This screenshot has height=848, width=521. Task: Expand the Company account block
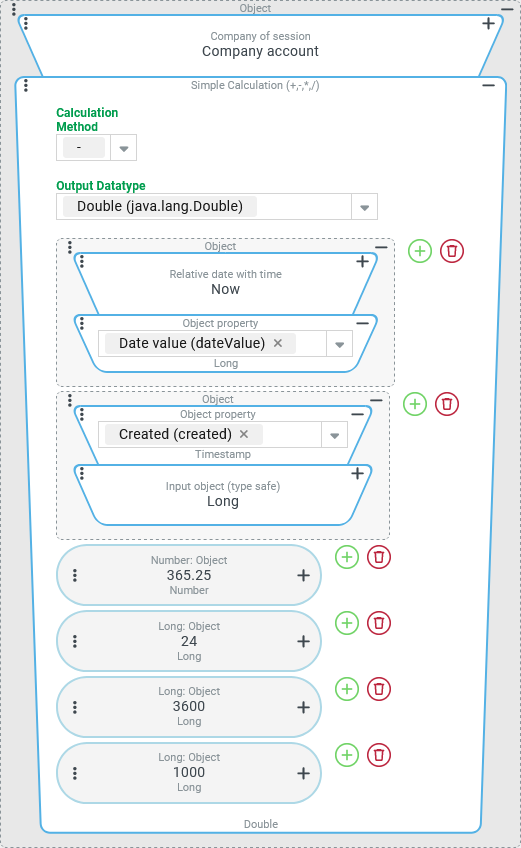coord(489,23)
